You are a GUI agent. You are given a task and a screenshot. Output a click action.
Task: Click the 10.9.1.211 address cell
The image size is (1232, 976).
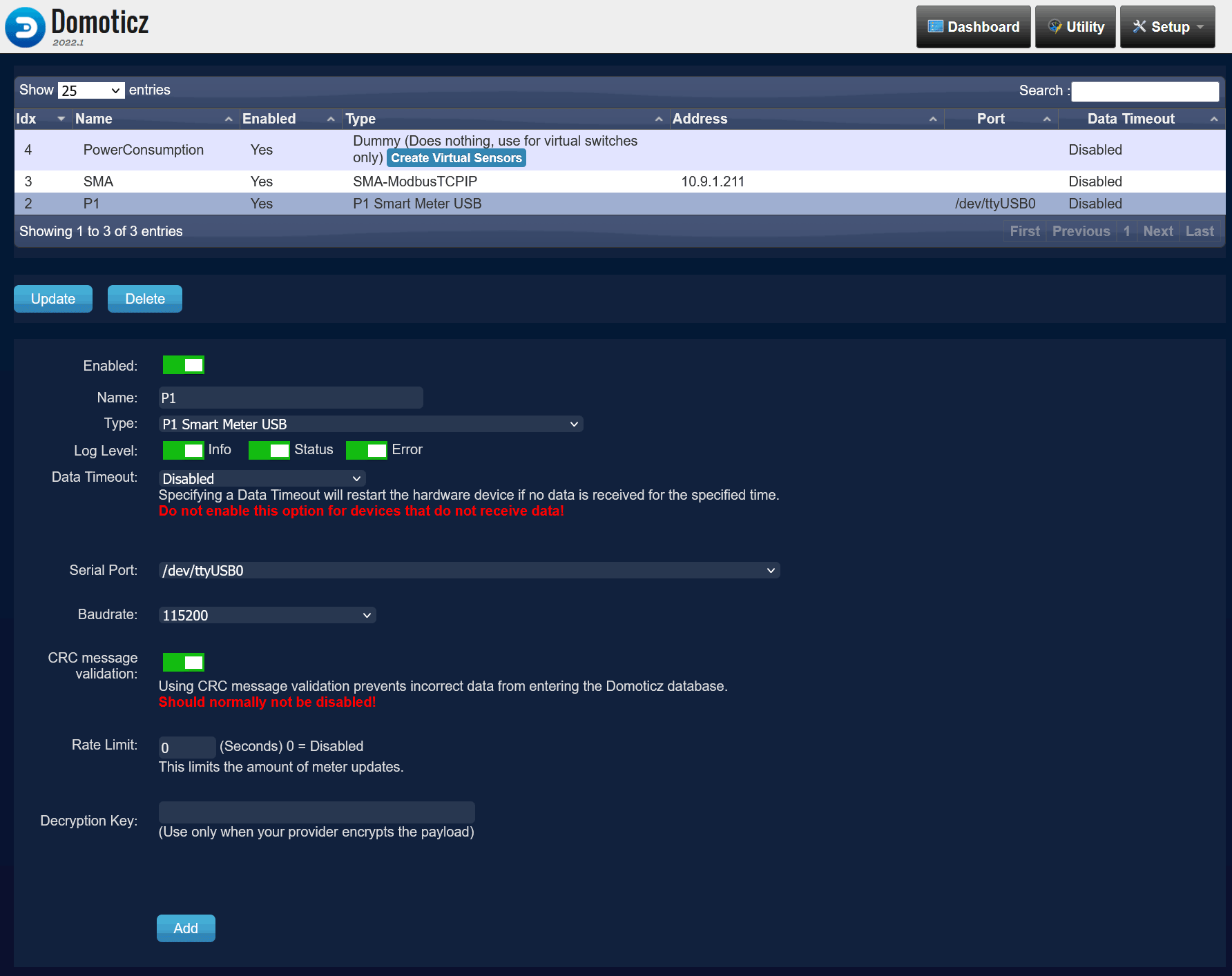[713, 182]
